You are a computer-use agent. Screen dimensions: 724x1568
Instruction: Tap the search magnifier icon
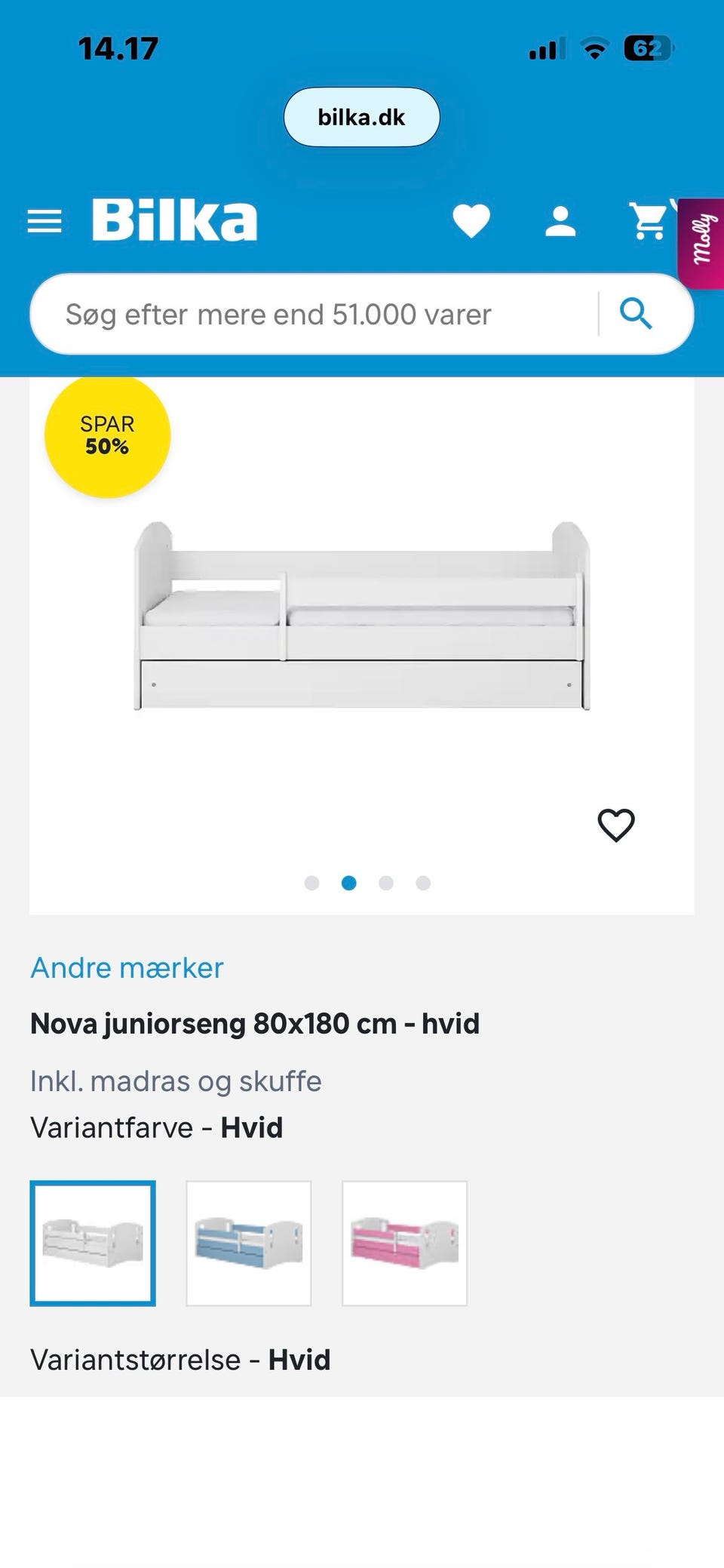tap(636, 313)
